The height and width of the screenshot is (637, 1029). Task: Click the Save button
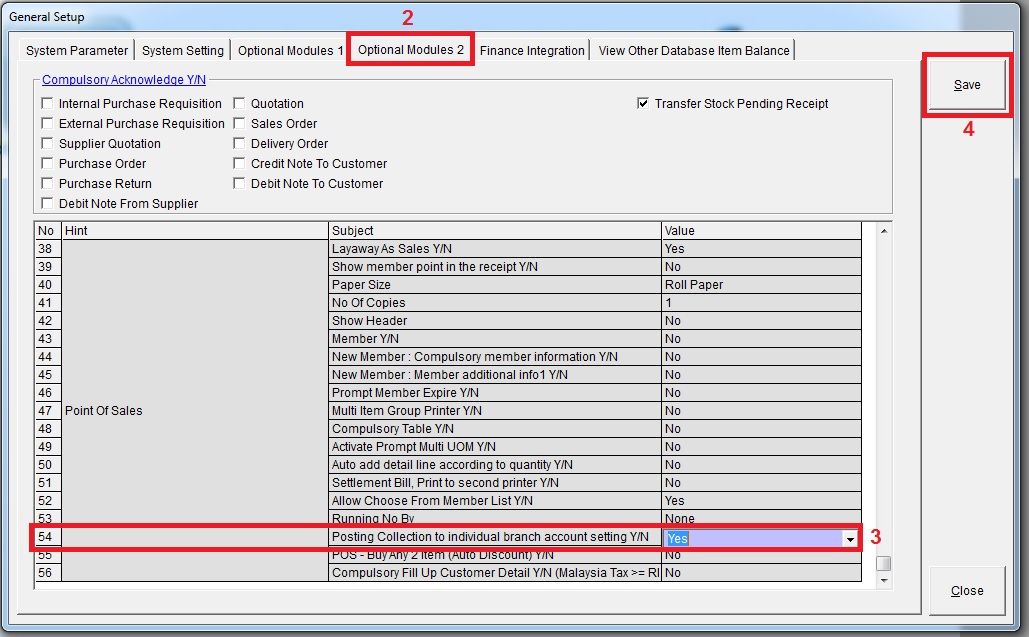pyautogui.click(x=966, y=85)
